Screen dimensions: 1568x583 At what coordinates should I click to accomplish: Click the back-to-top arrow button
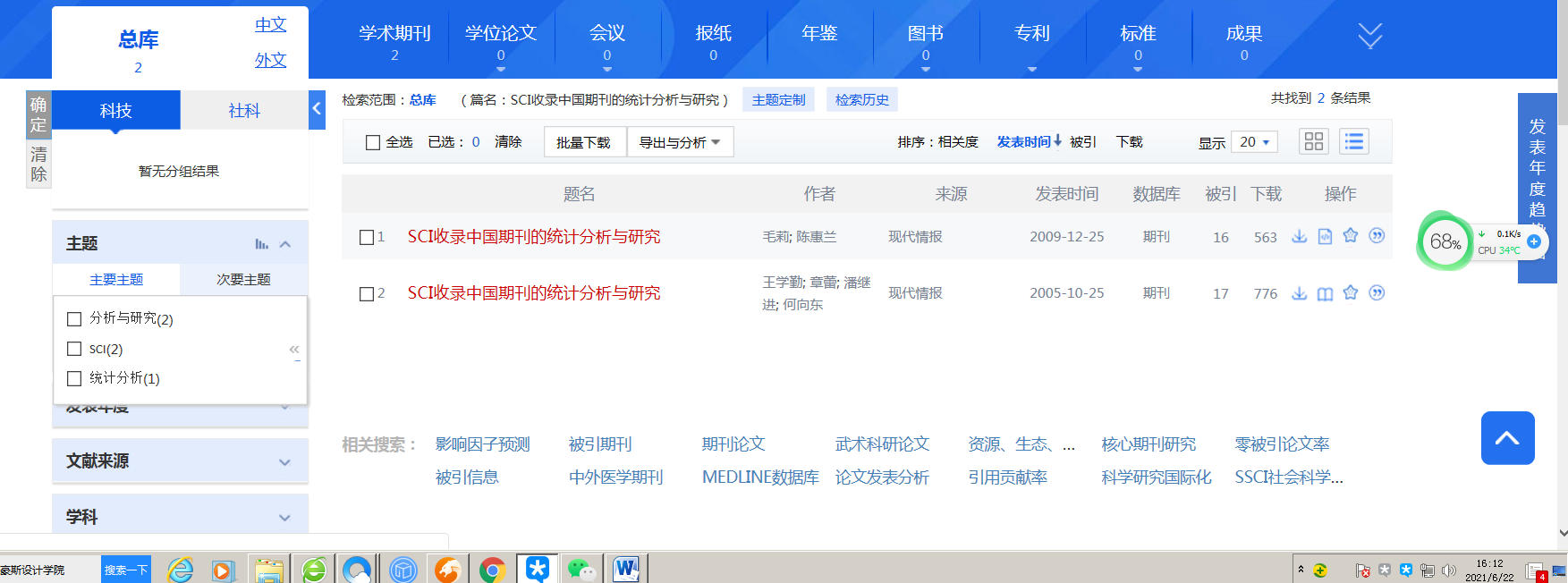click(x=1507, y=438)
